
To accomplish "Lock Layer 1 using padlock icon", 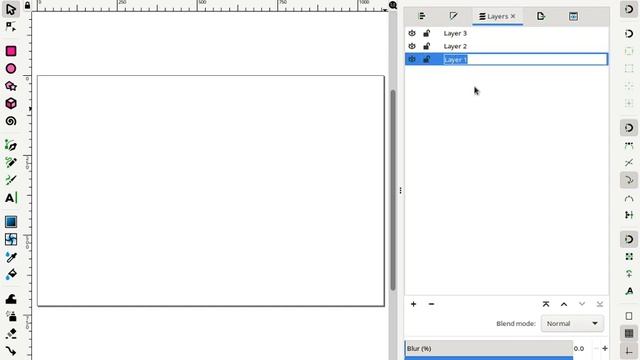I will pos(427,60).
